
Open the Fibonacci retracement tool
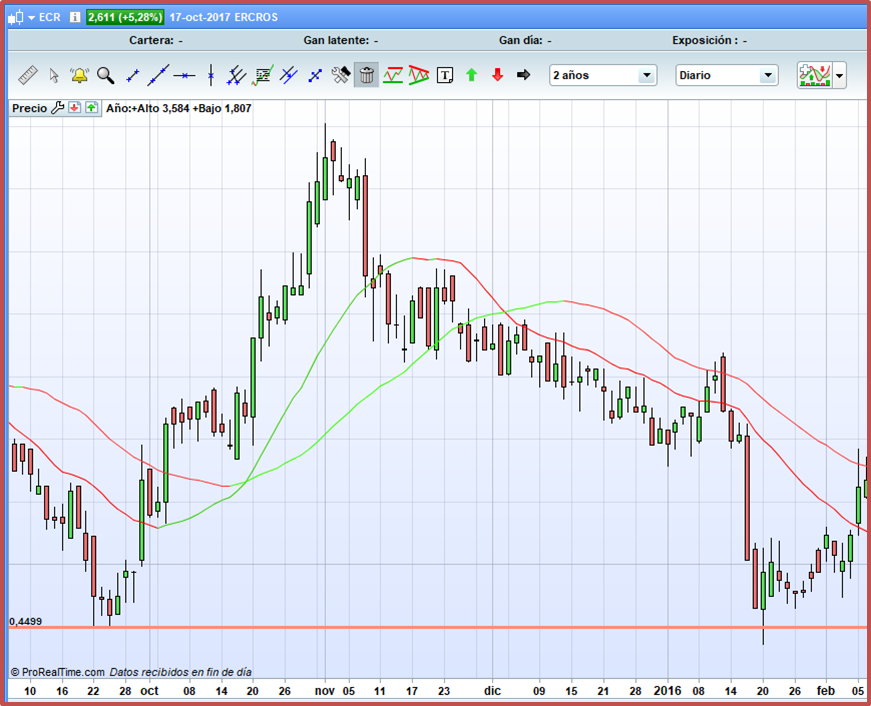[x=262, y=75]
